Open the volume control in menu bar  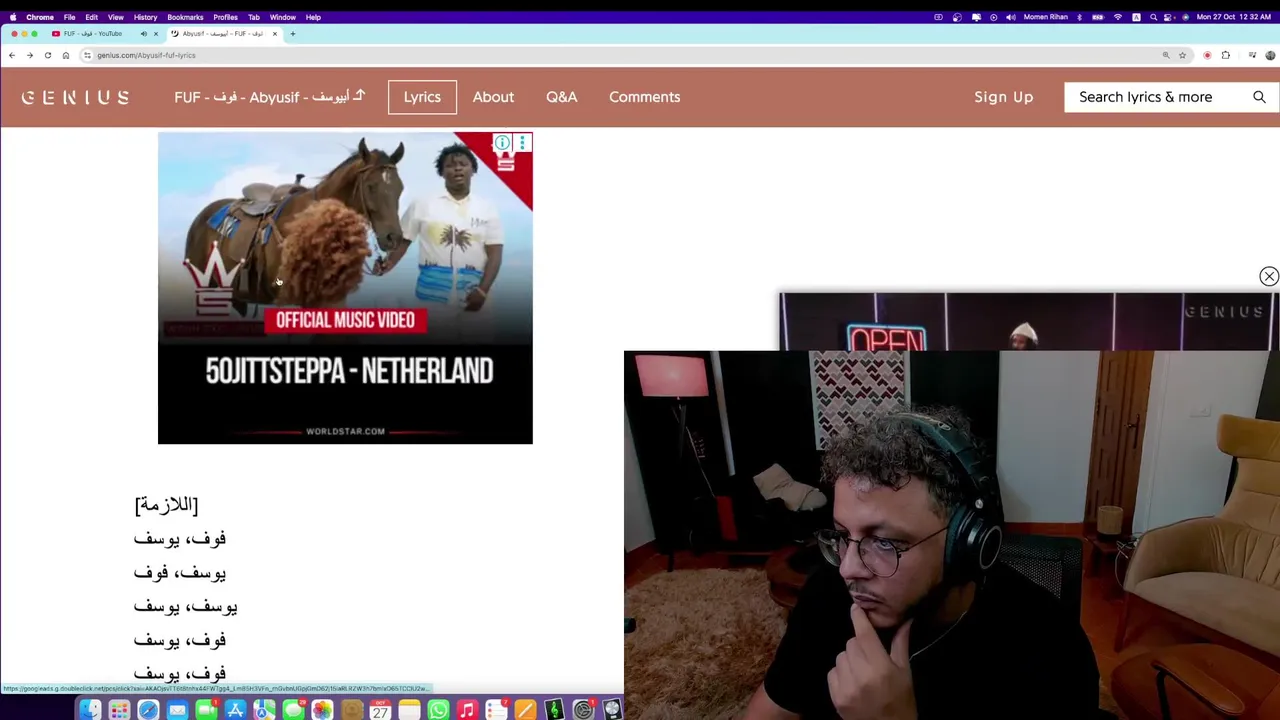coord(1011,17)
